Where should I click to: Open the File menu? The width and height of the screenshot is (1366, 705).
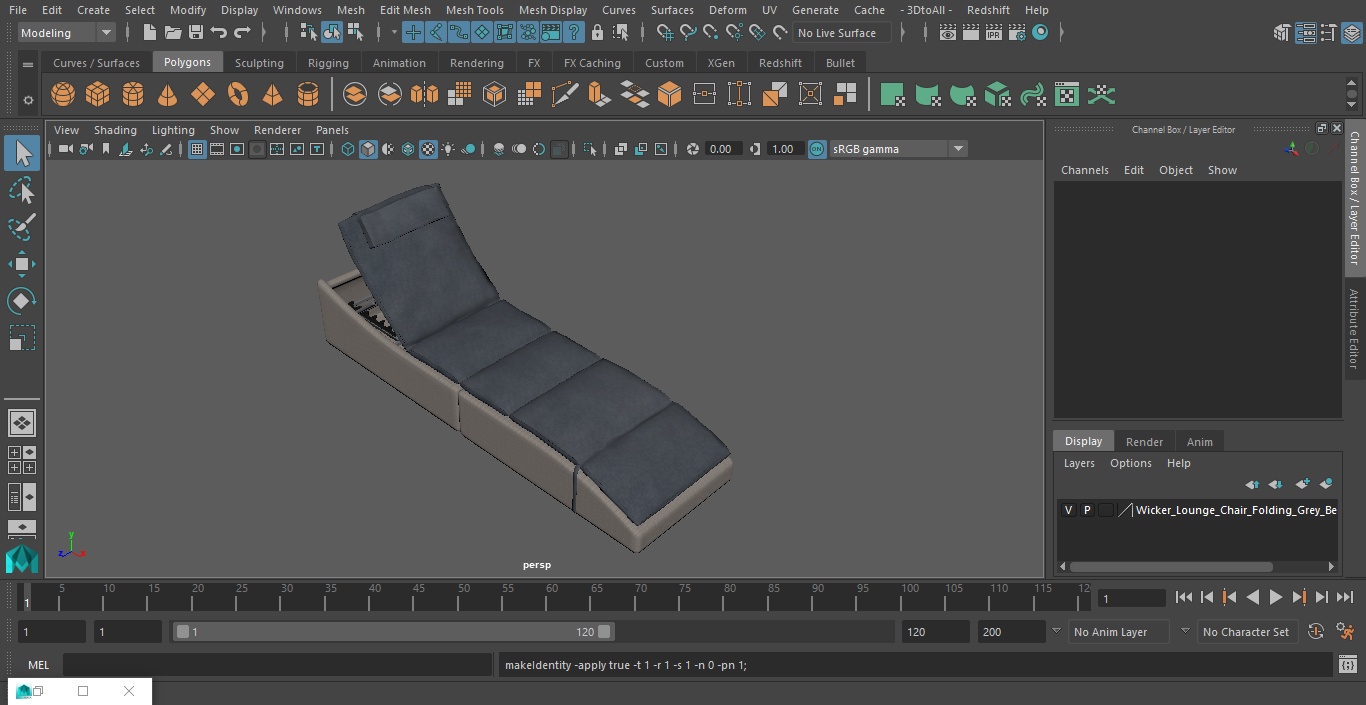click(18, 10)
